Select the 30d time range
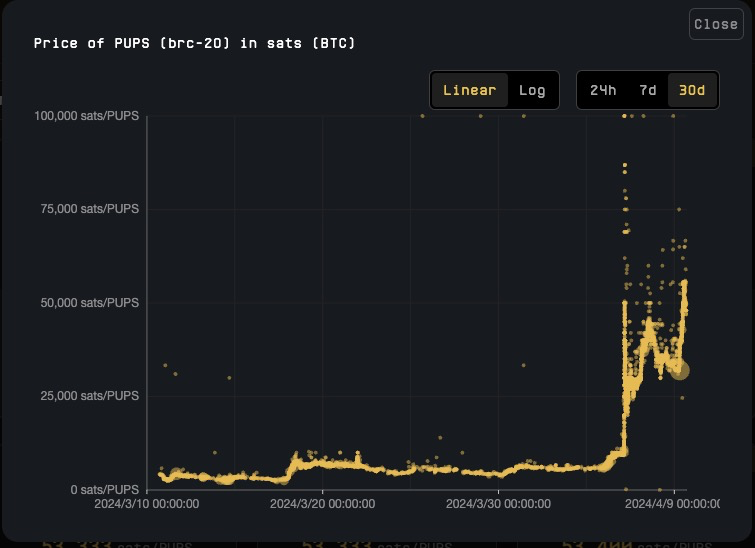Screen dimensions: 755x548 pos(692,90)
